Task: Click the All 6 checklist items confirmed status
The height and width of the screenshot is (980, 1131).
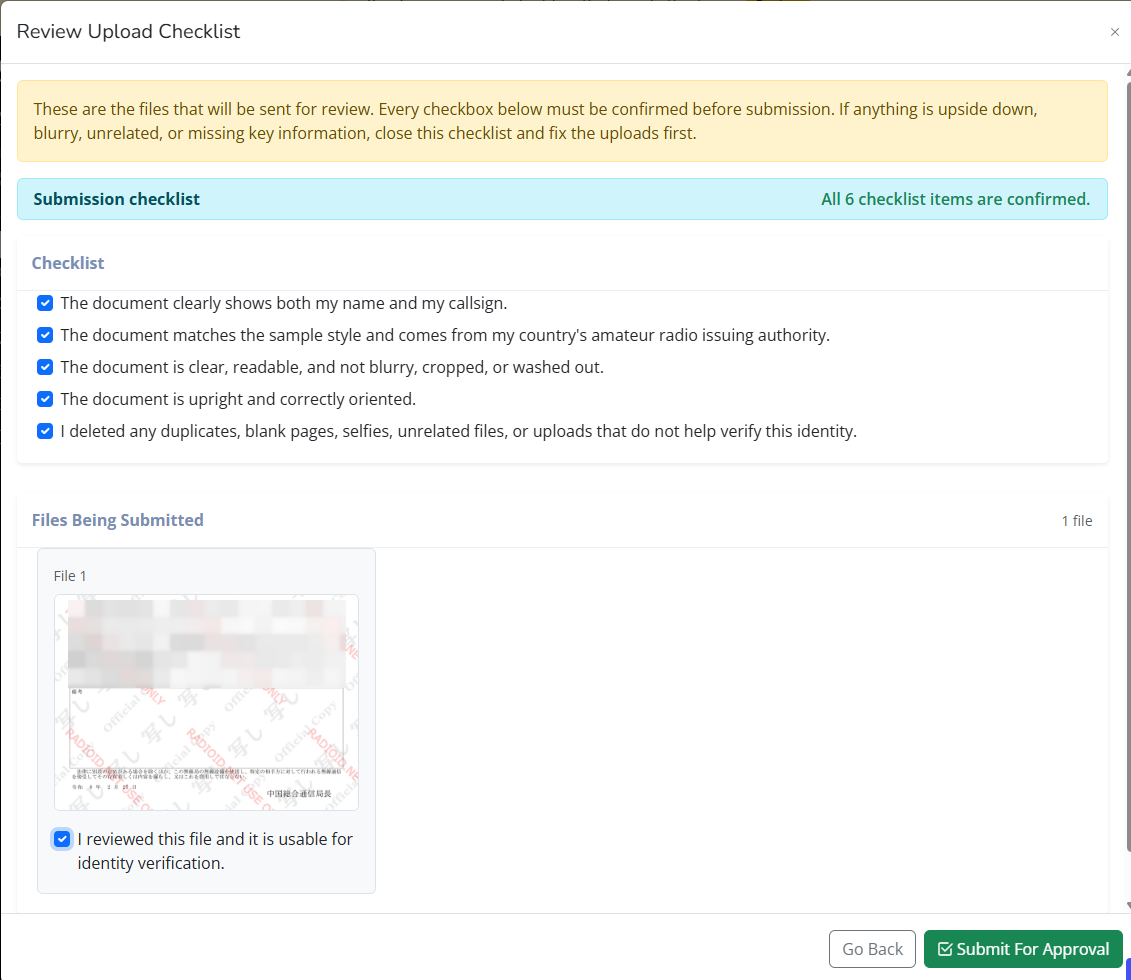Action: [x=954, y=199]
